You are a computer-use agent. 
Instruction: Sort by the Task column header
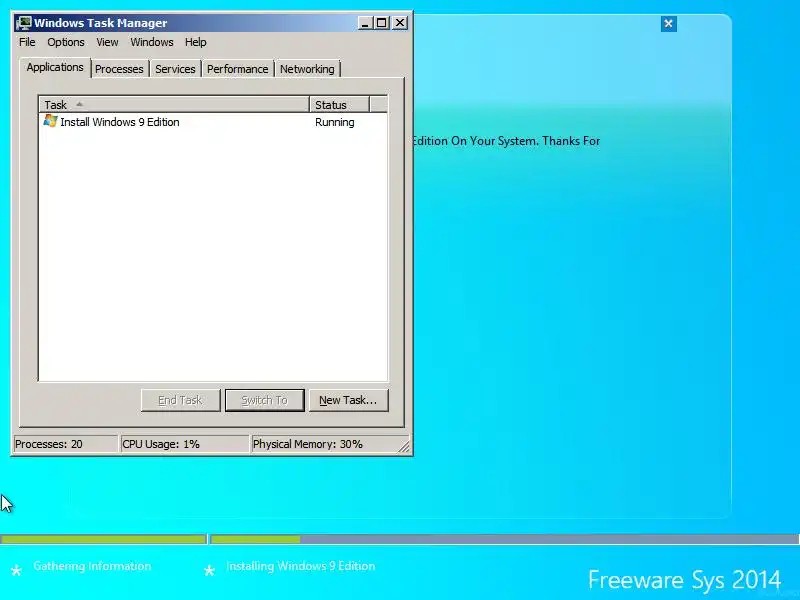tap(174, 105)
